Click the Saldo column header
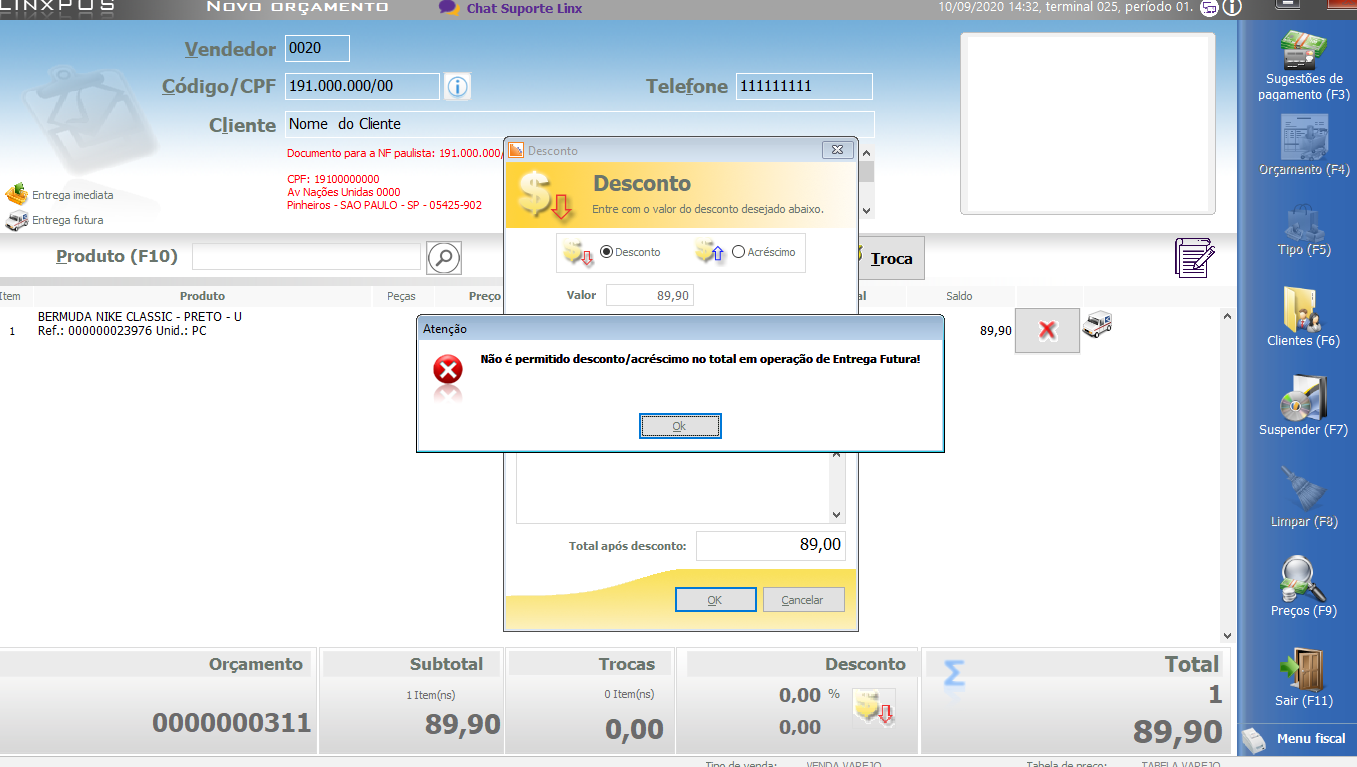The height and width of the screenshot is (767, 1357). tap(959, 296)
